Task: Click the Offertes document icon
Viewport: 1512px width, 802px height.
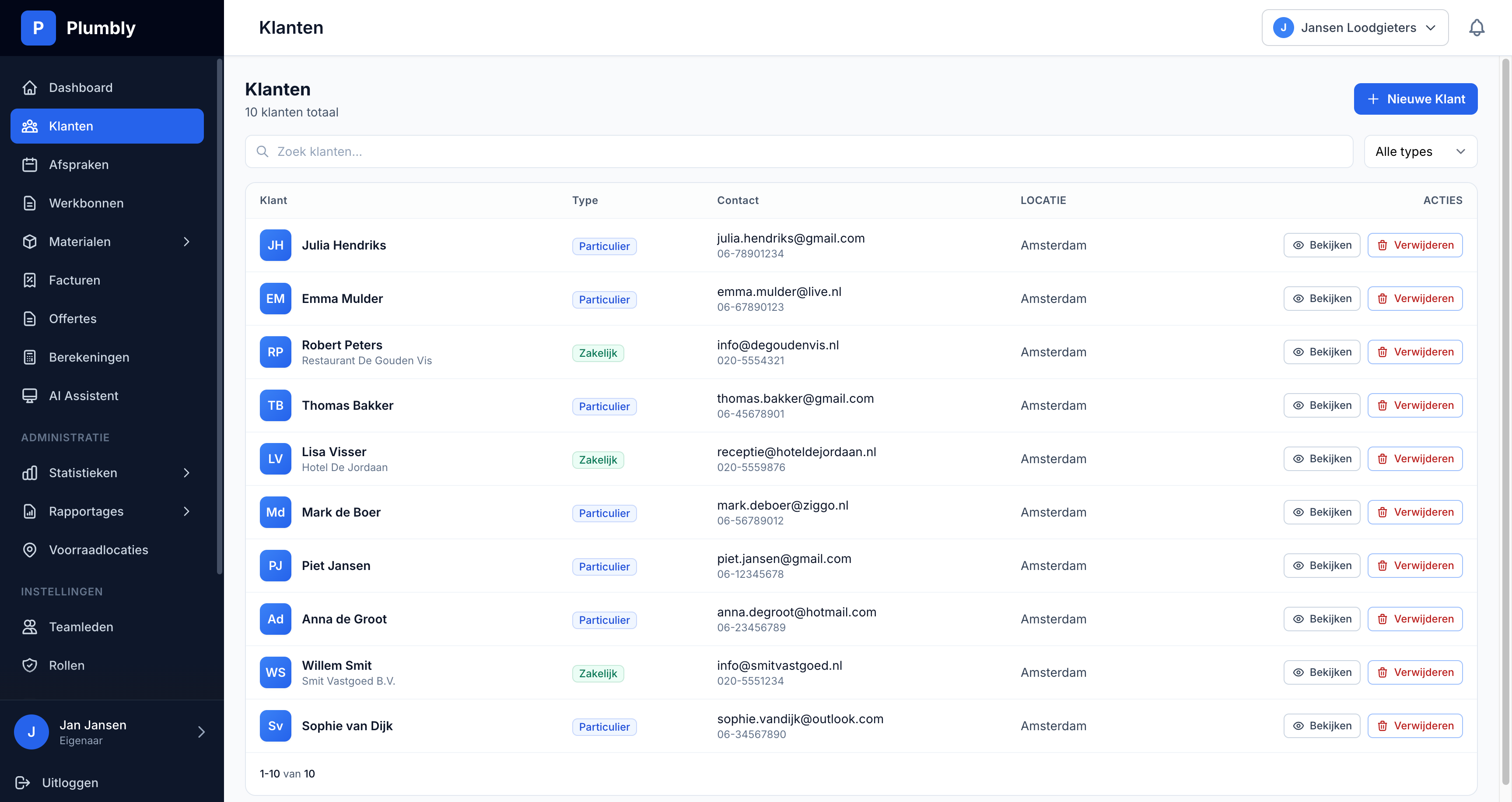Action: click(x=29, y=318)
